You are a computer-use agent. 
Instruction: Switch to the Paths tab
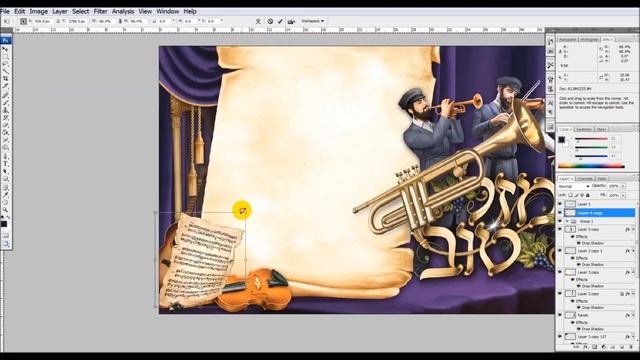click(x=602, y=179)
